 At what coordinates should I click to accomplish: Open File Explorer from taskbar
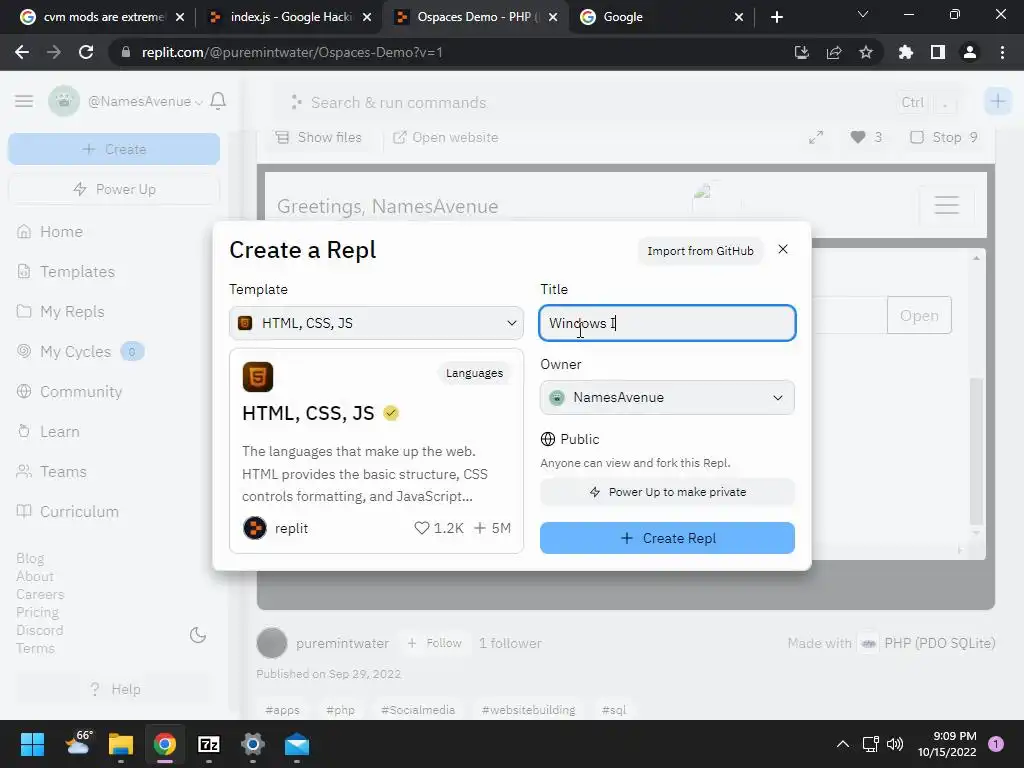pos(121,744)
